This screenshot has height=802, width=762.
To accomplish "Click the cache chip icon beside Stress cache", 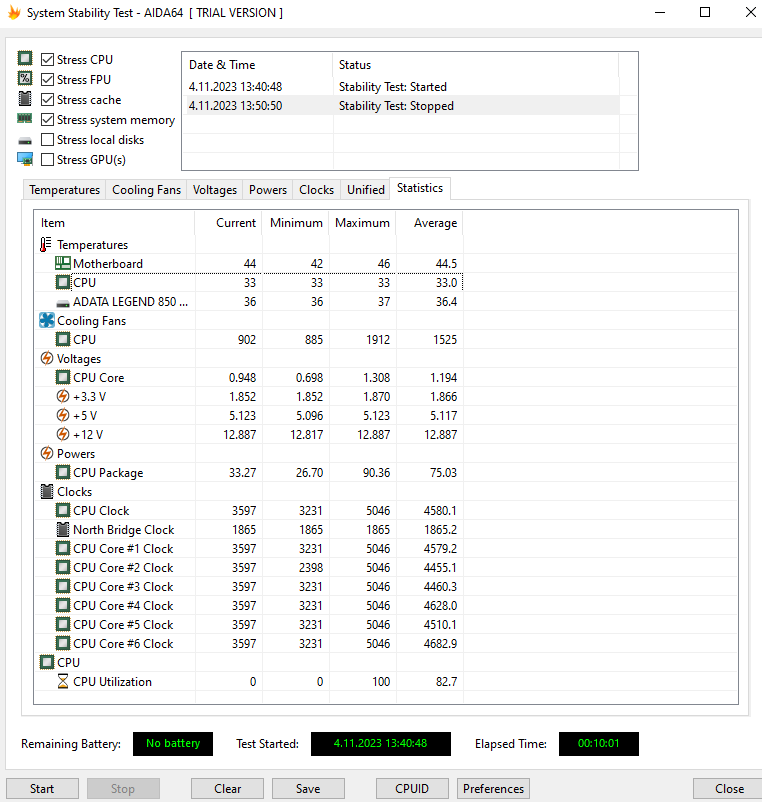I will click(25, 98).
